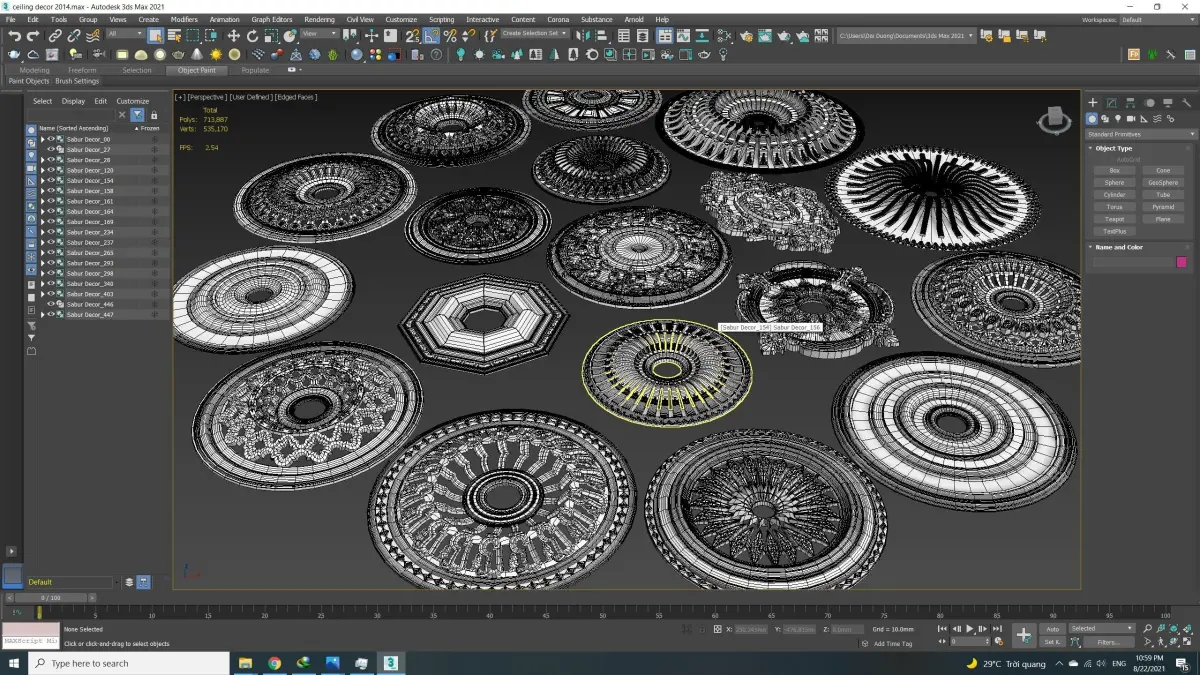Clear the scene explorer search with X

coord(122,115)
